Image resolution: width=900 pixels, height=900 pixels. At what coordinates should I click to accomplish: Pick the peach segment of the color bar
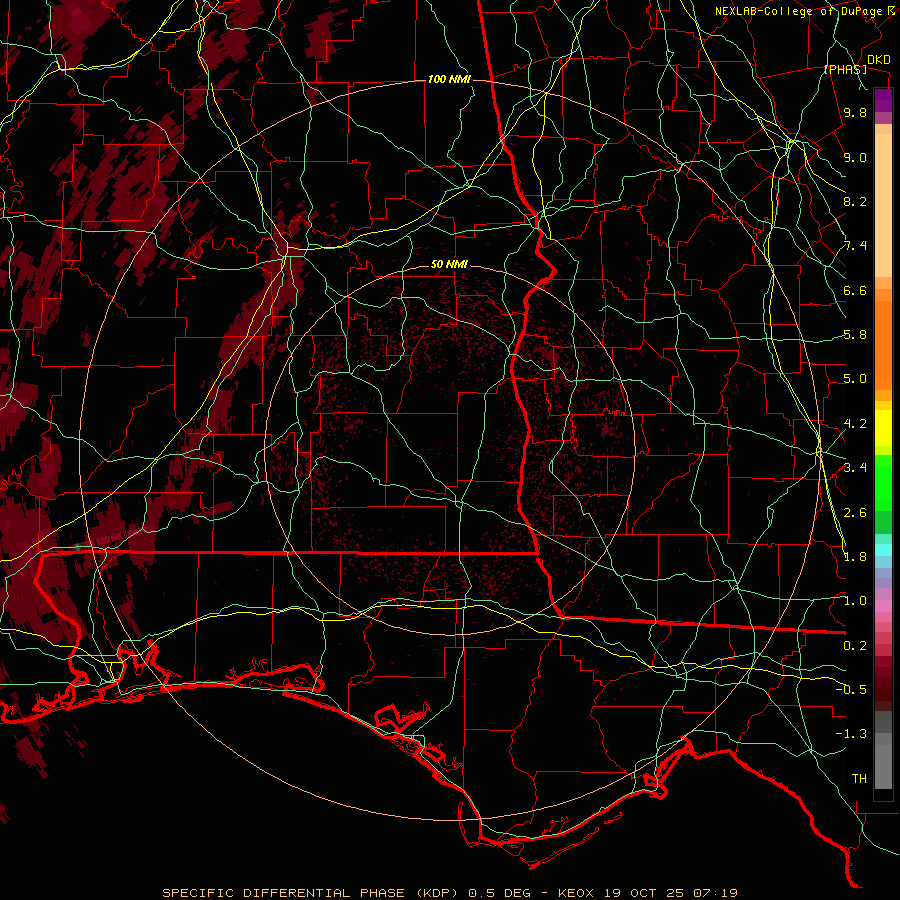(x=883, y=207)
